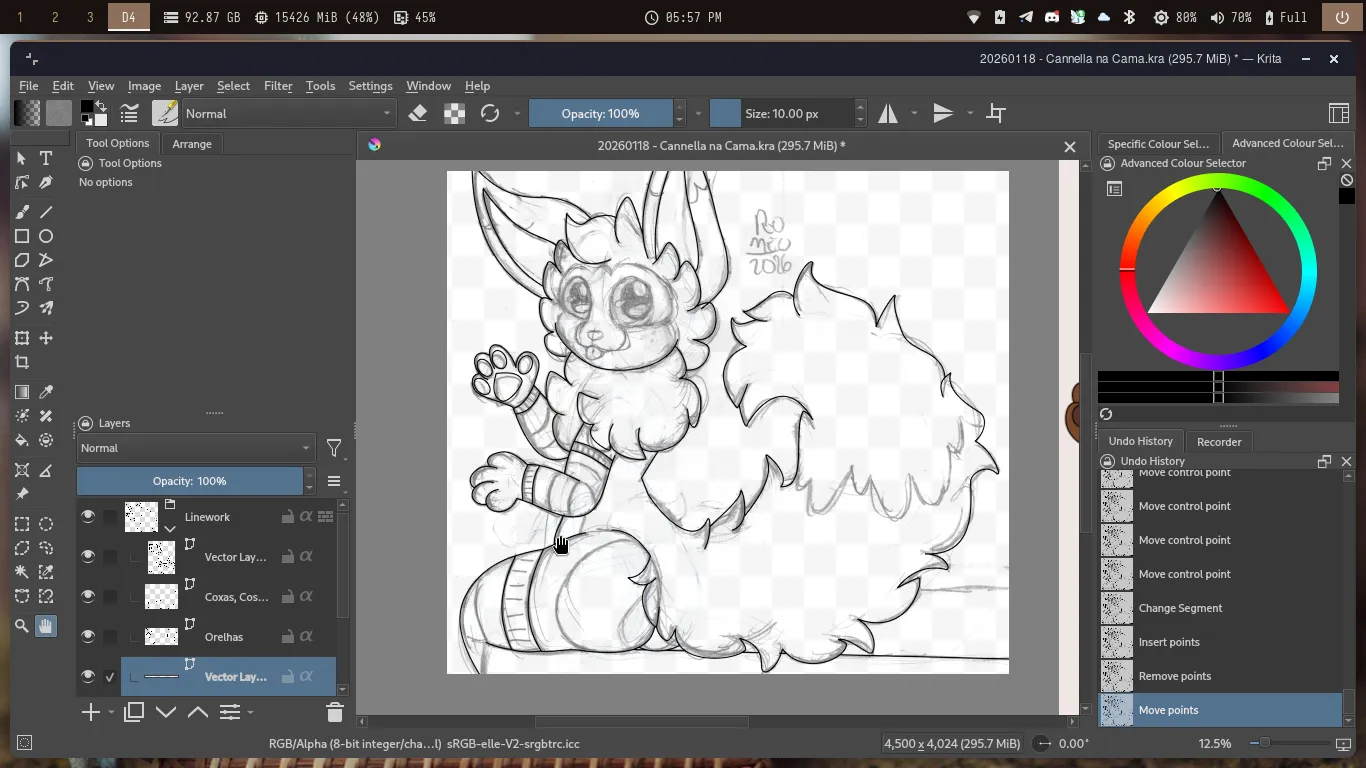Switch to the Recorder tab
Image resolution: width=1366 pixels, height=768 pixels.
(x=1219, y=442)
